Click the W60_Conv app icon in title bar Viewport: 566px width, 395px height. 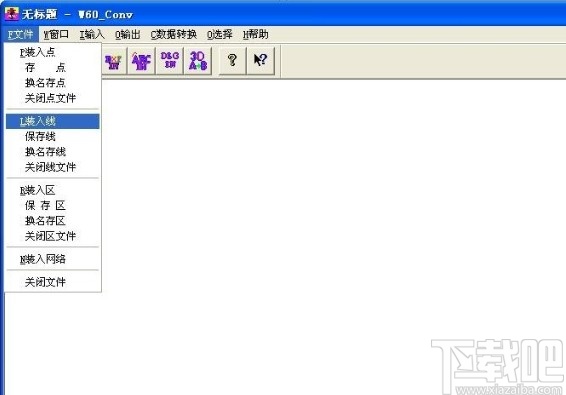click(11, 14)
